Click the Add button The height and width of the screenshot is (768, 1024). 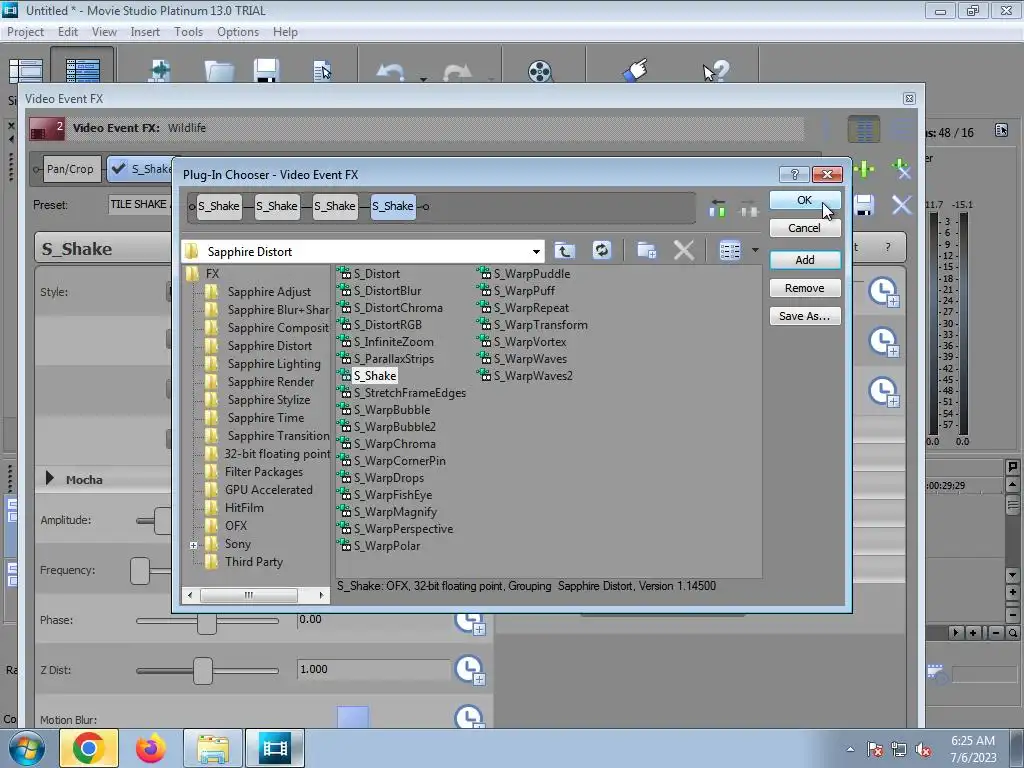pyautogui.click(x=805, y=260)
